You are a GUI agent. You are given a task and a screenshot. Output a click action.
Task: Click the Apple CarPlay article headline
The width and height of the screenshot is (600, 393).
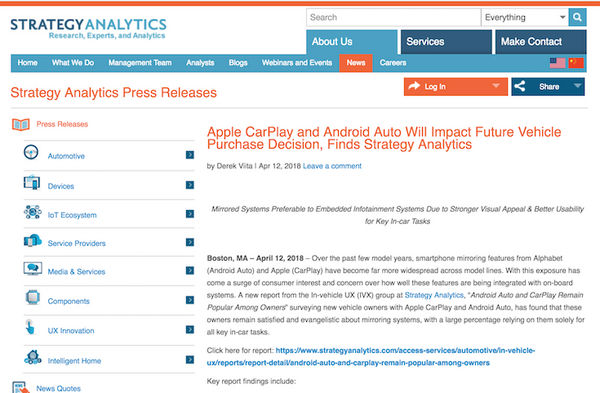tap(384, 138)
